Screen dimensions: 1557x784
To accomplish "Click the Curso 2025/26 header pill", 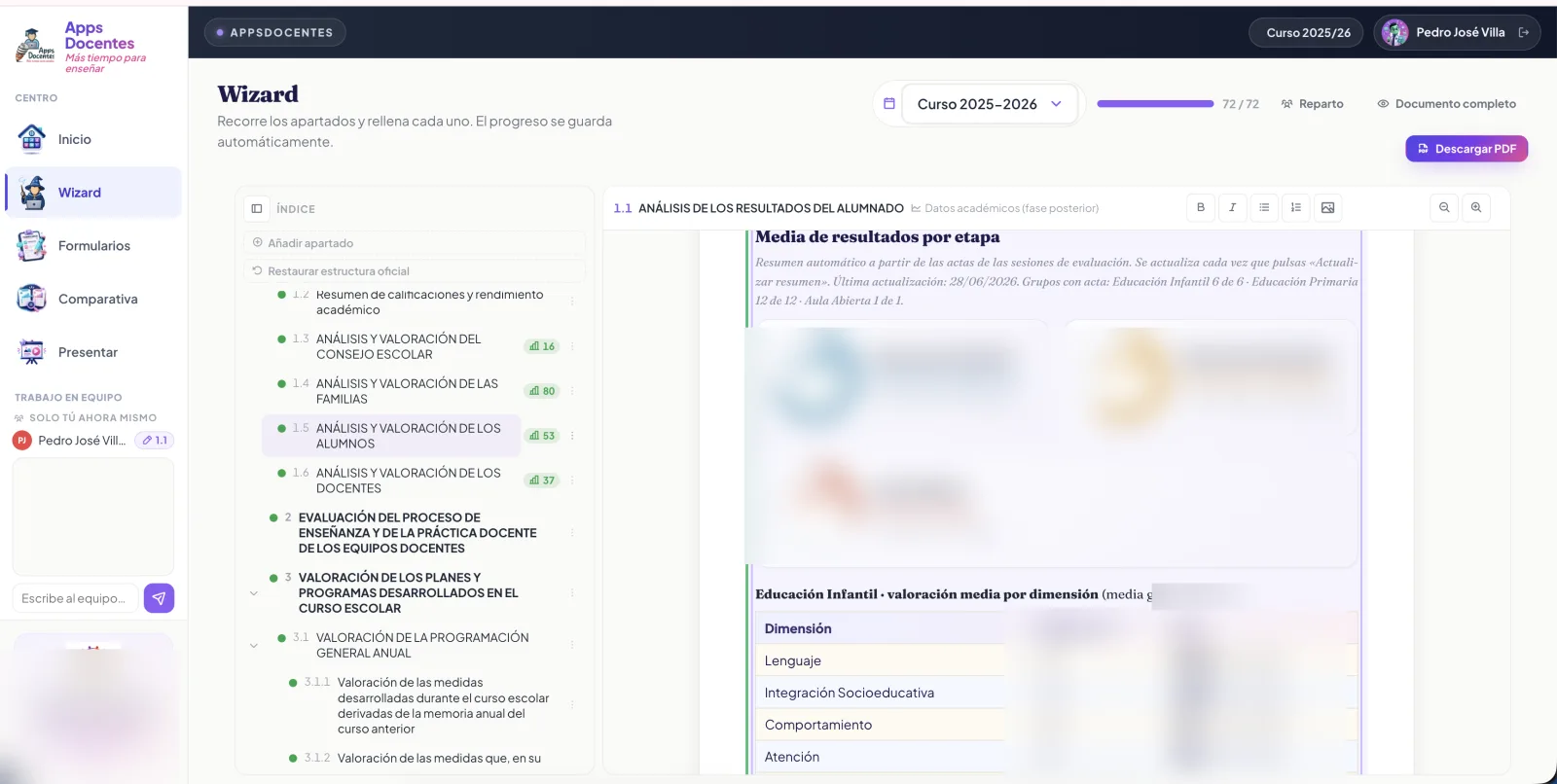I will (1308, 32).
